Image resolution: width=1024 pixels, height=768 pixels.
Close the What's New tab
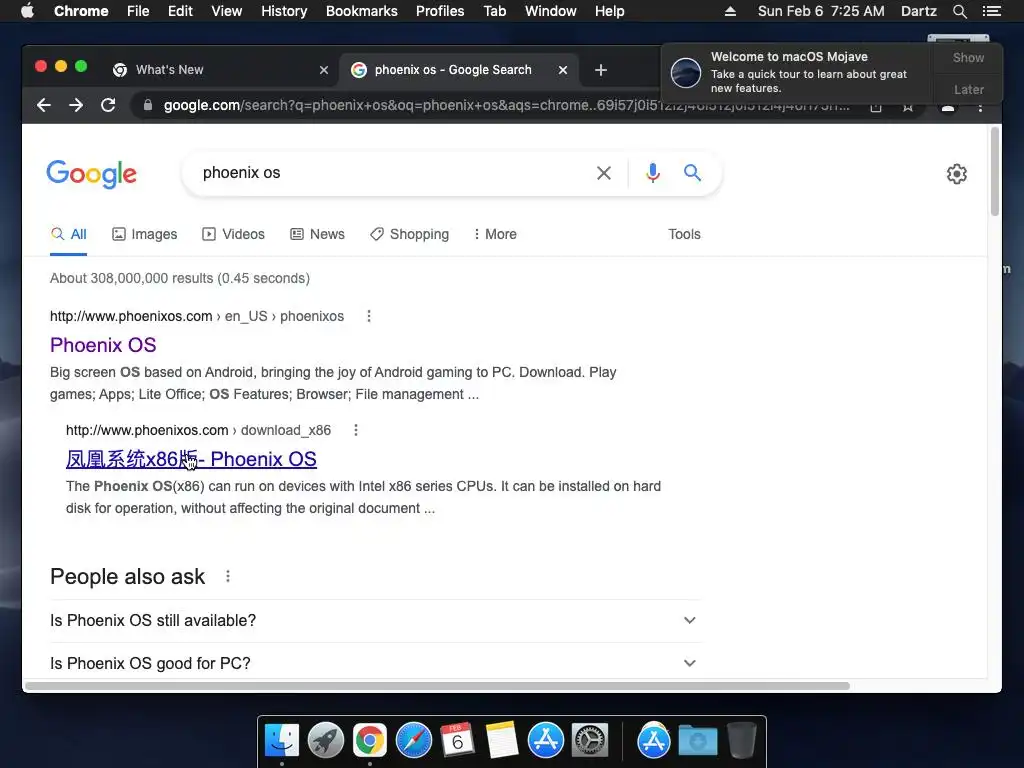pos(324,70)
